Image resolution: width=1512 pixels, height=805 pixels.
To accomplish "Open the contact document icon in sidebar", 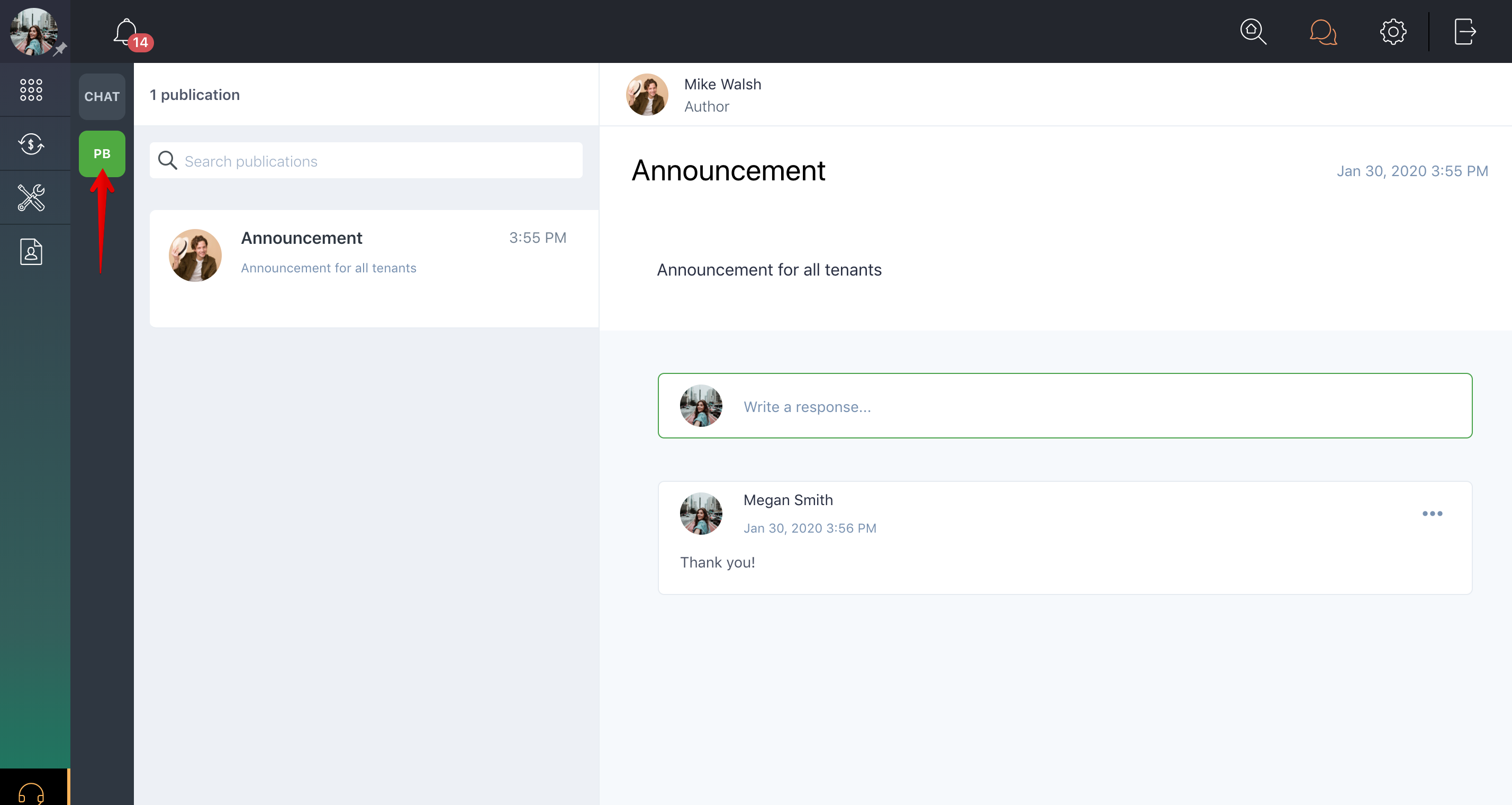I will point(31,252).
